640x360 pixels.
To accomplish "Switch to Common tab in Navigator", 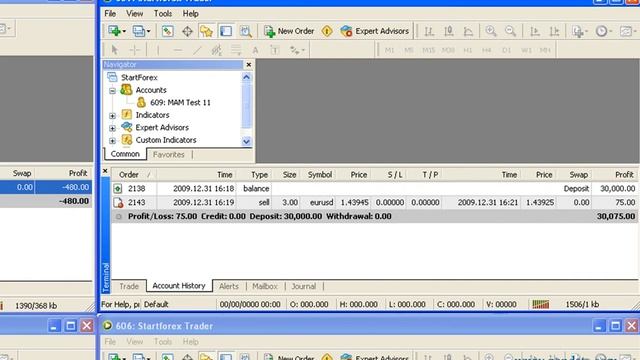I will [x=125, y=154].
